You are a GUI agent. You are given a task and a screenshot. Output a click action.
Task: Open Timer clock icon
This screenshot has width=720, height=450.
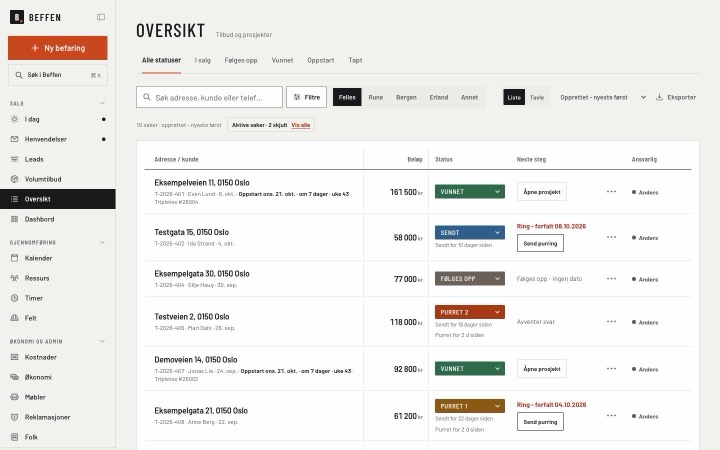tap(15, 298)
